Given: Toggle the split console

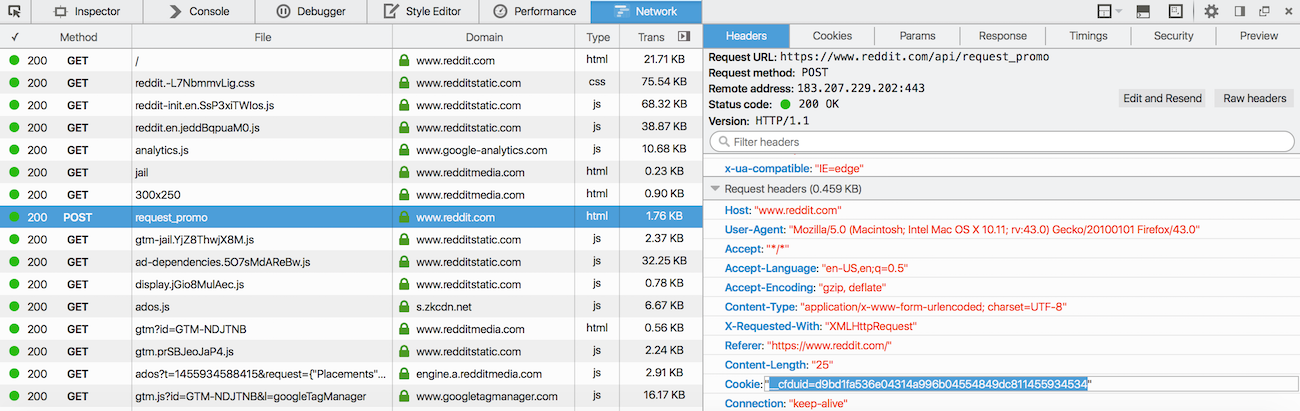Looking at the screenshot, I should [1143, 12].
